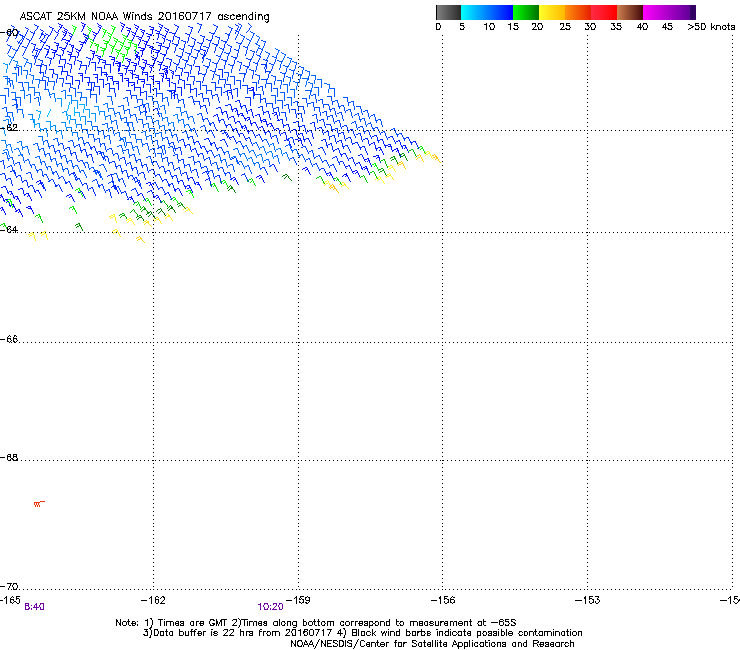Click the -153 longitude axis label
740x650 pixels.
coord(588,600)
